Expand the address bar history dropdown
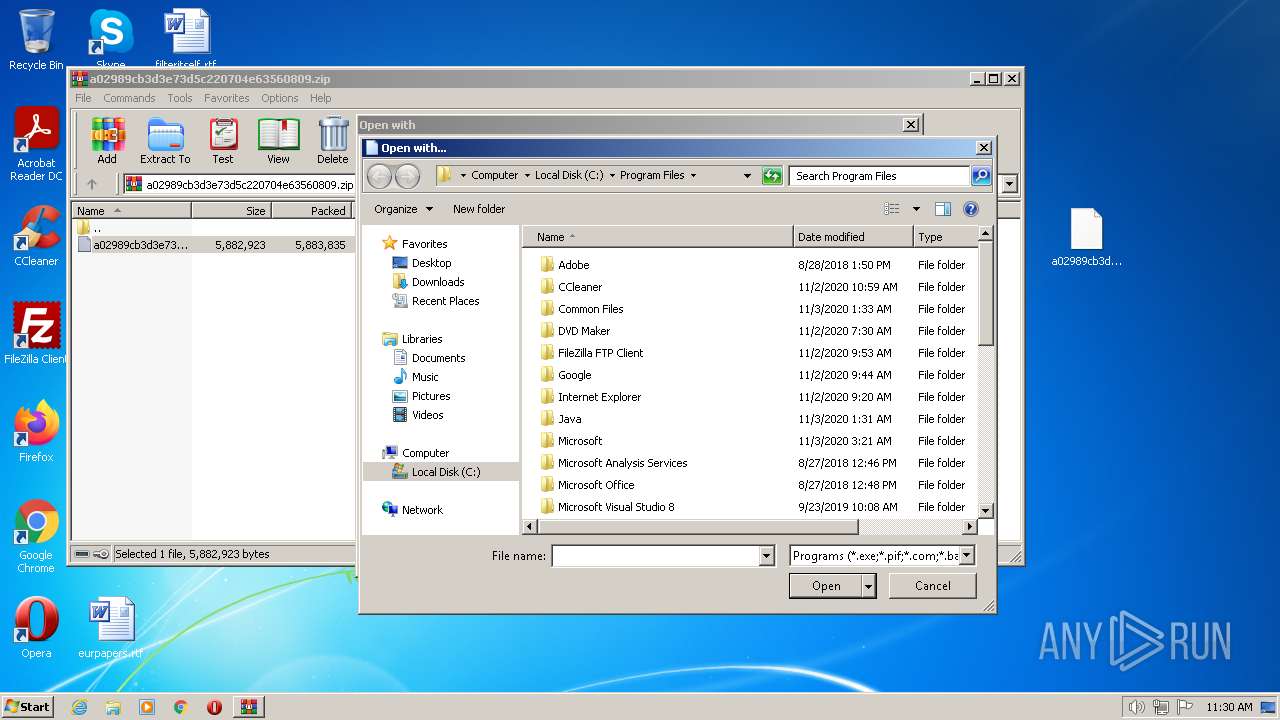 coord(747,175)
